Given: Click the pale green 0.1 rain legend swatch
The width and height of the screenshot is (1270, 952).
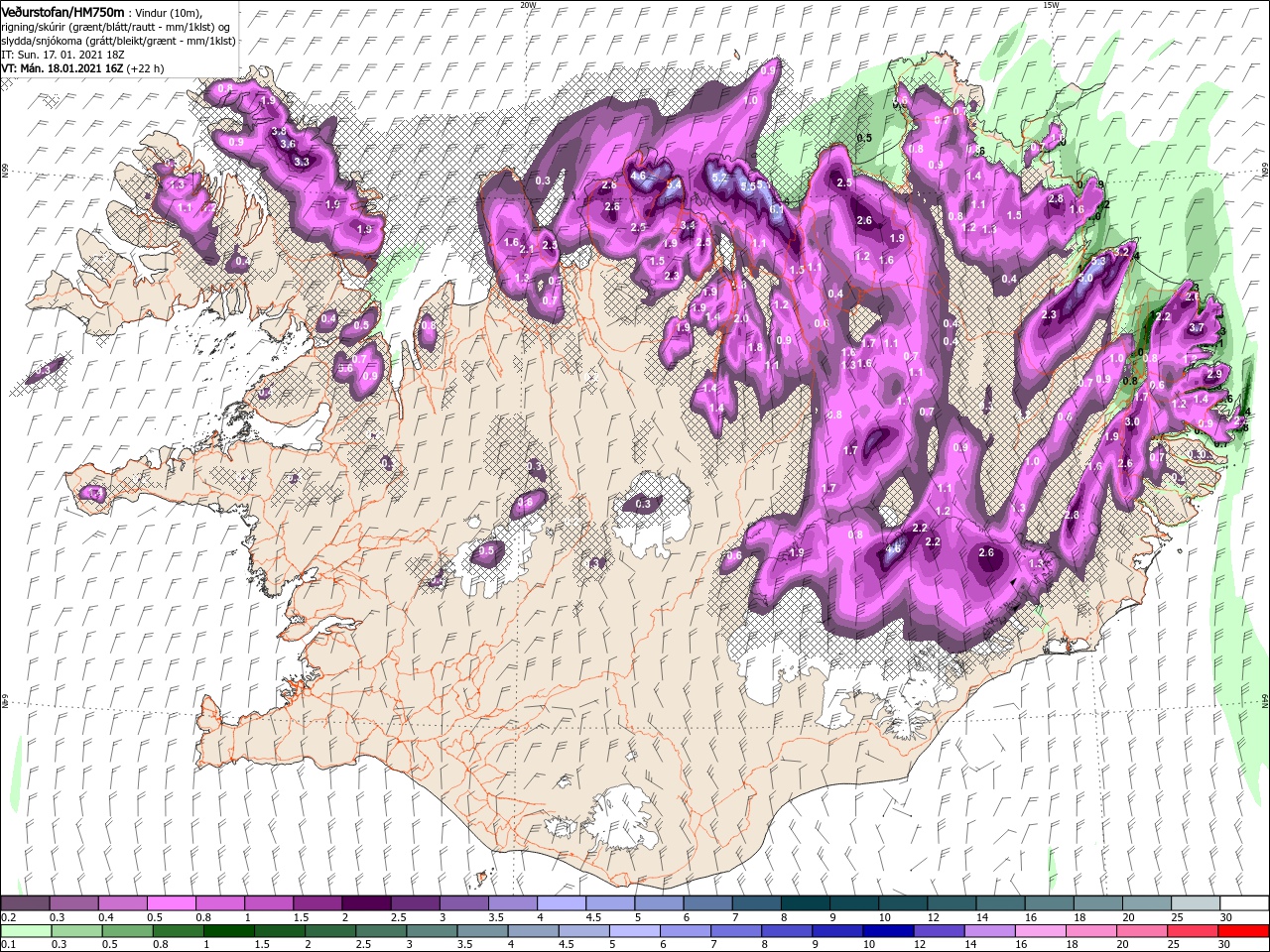Looking at the screenshot, I should 25,931.
